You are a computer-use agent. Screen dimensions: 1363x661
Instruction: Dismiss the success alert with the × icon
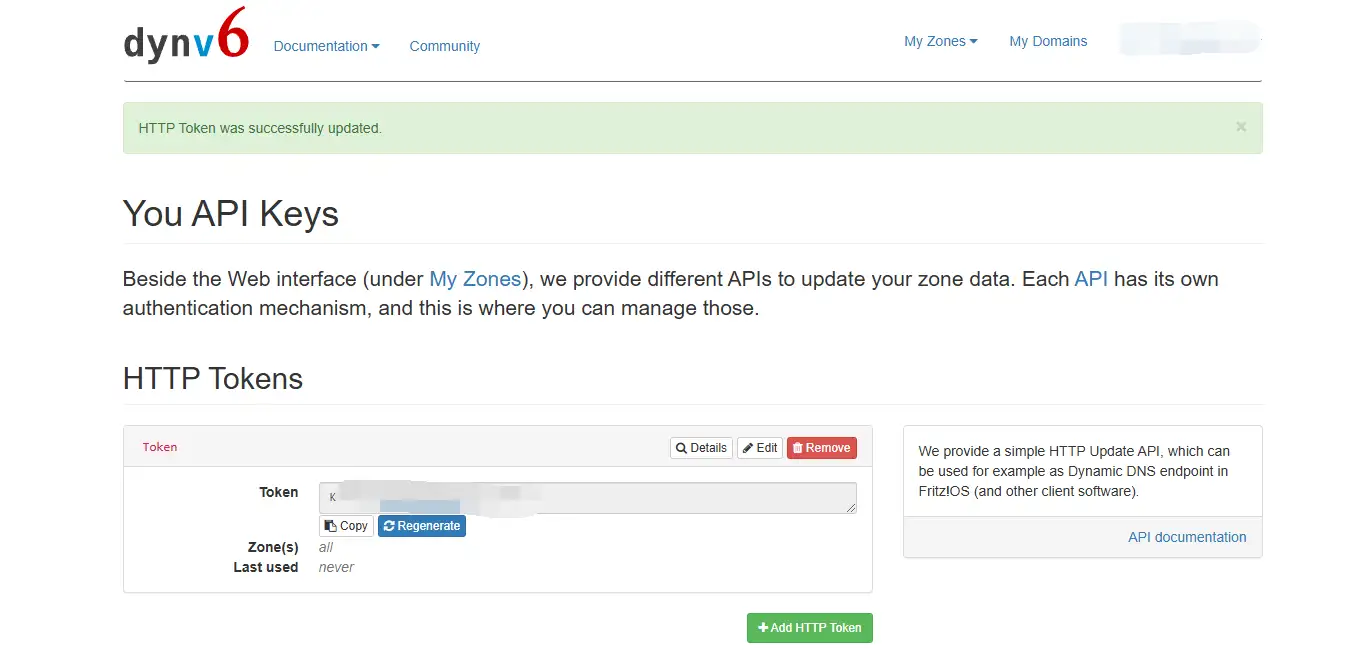(1241, 127)
